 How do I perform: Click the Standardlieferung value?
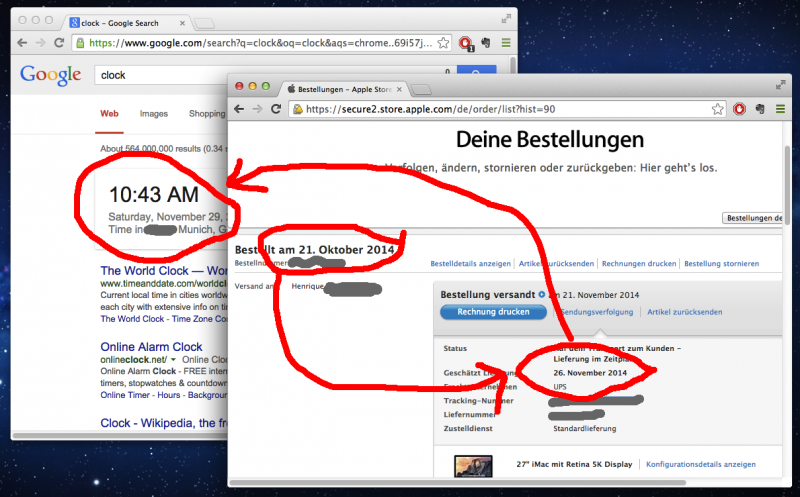585,429
